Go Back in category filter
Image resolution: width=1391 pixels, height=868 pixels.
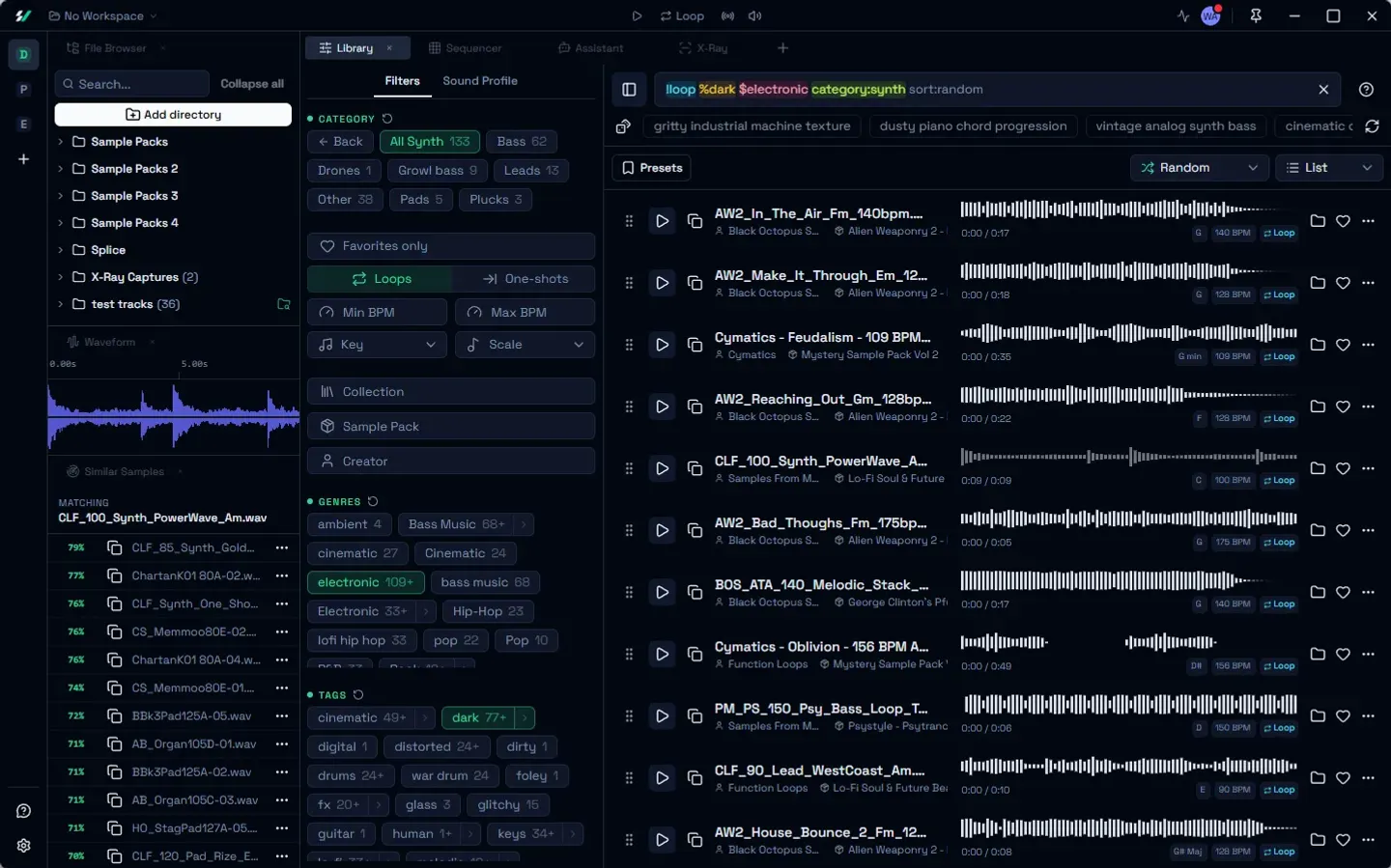pos(340,142)
